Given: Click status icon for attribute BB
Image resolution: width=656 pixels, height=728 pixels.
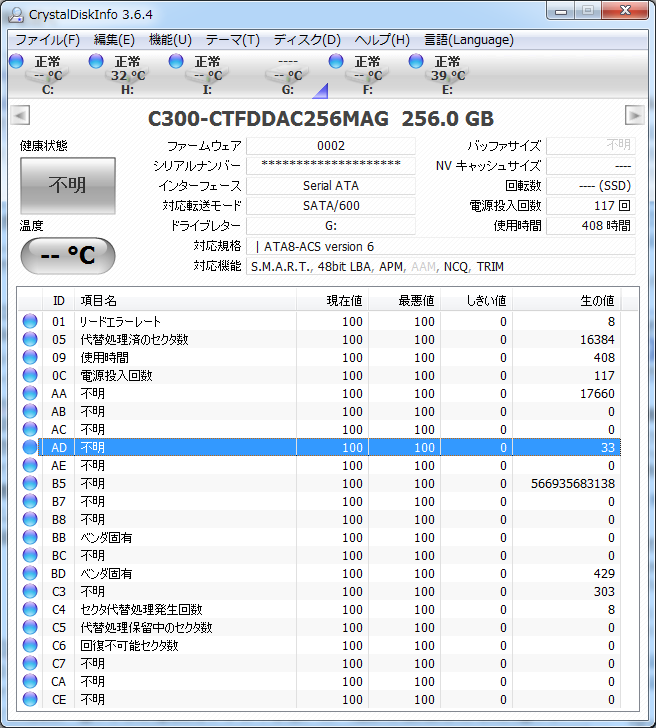Looking at the screenshot, I should click(x=30, y=537).
